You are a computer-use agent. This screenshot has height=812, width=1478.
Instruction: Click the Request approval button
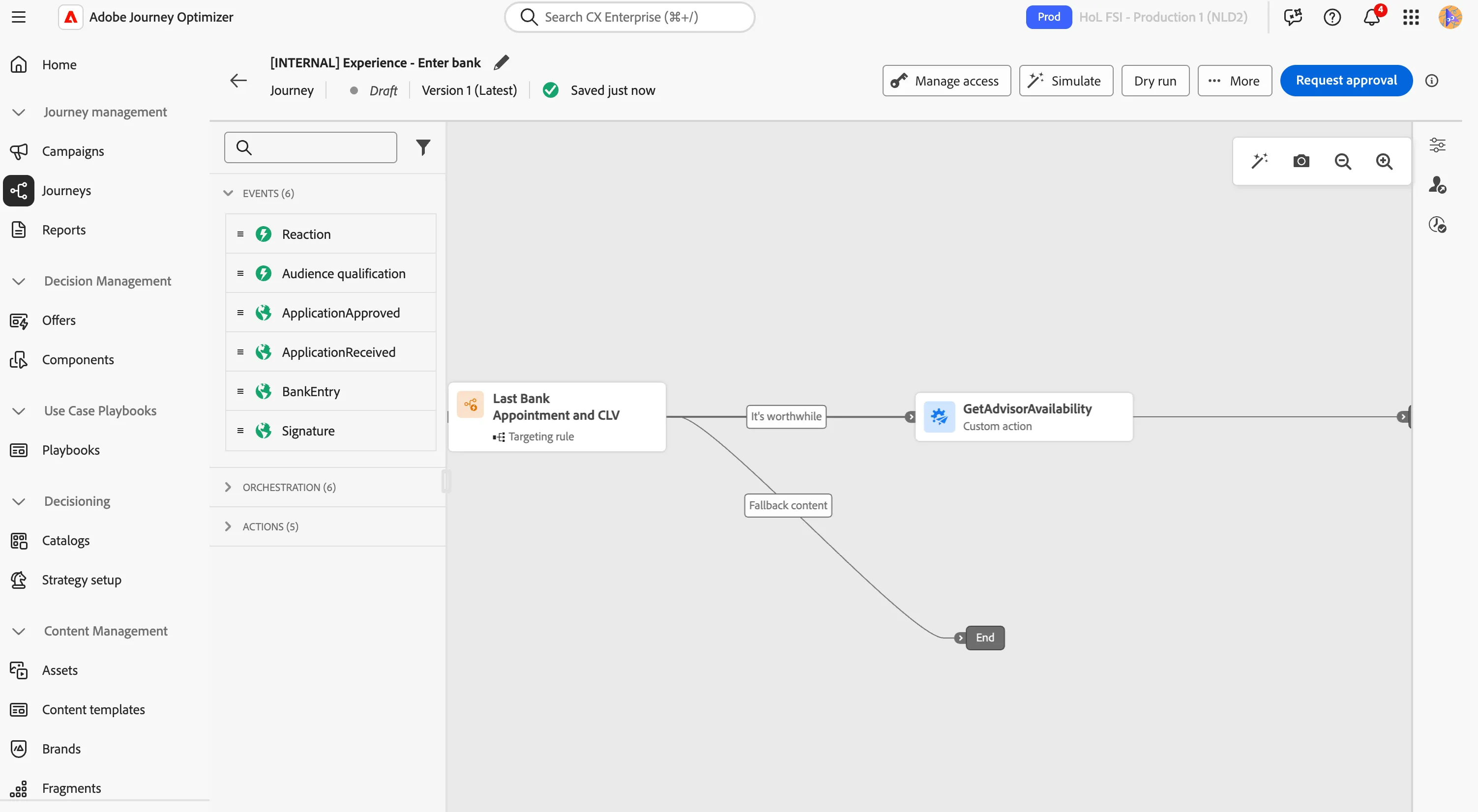(x=1345, y=81)
